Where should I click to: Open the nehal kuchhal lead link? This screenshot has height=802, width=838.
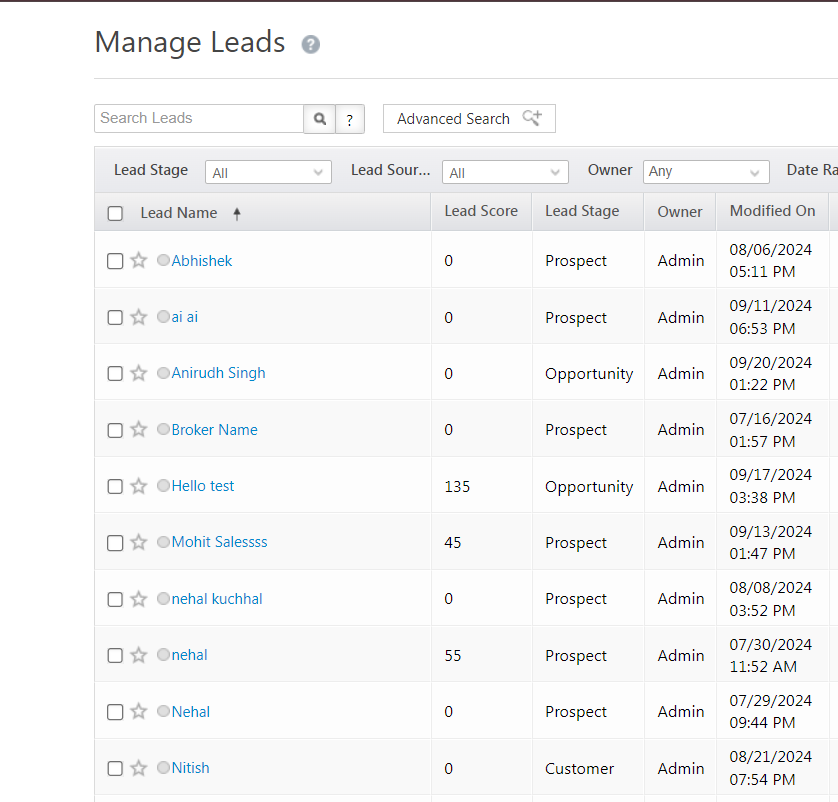216,599
